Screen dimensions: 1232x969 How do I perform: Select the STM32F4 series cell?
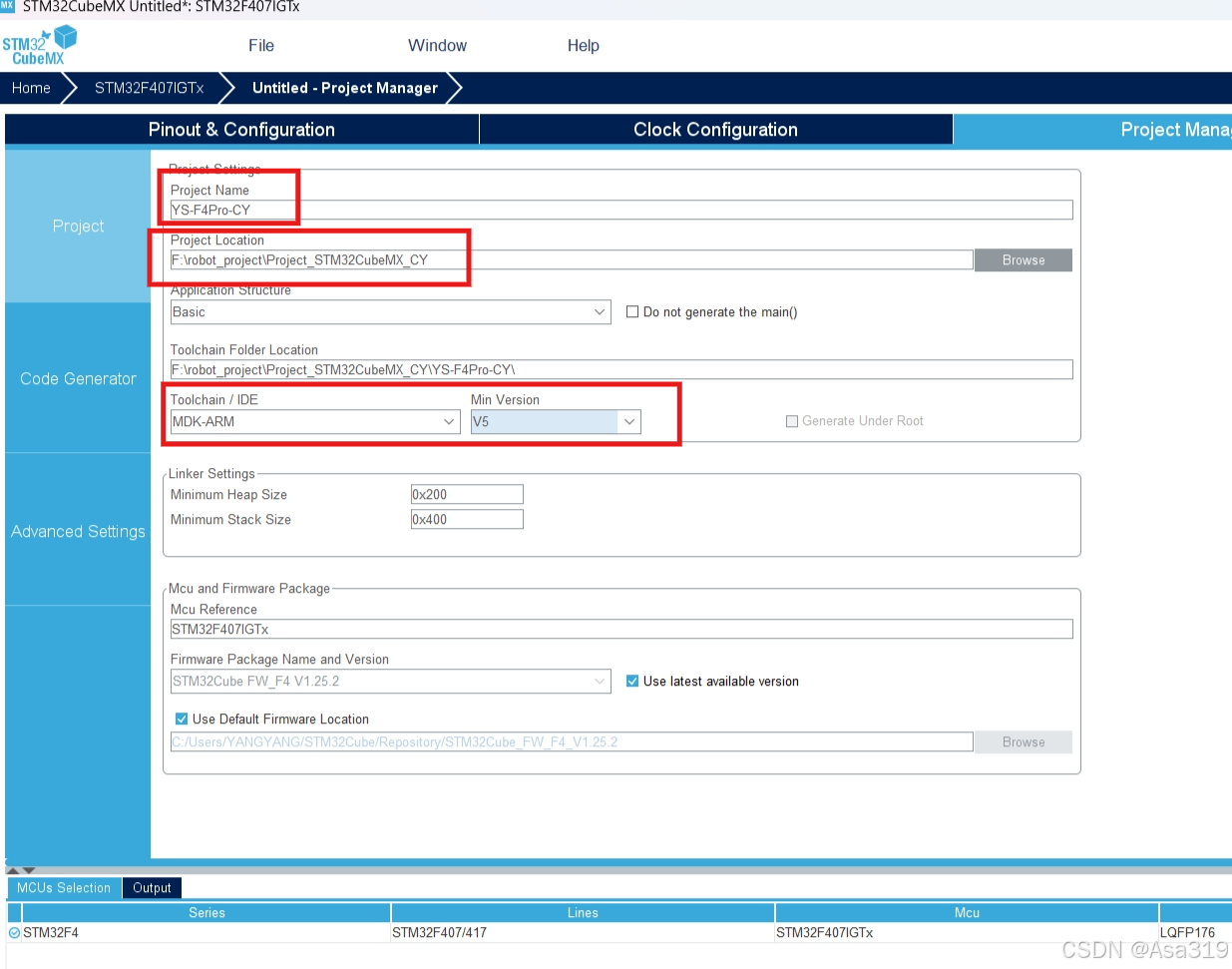(206, 933)
